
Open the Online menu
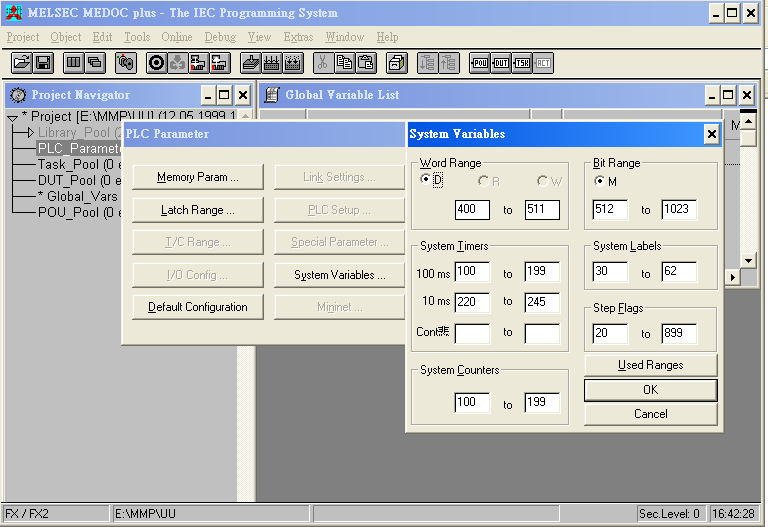(x=177, y=37)
